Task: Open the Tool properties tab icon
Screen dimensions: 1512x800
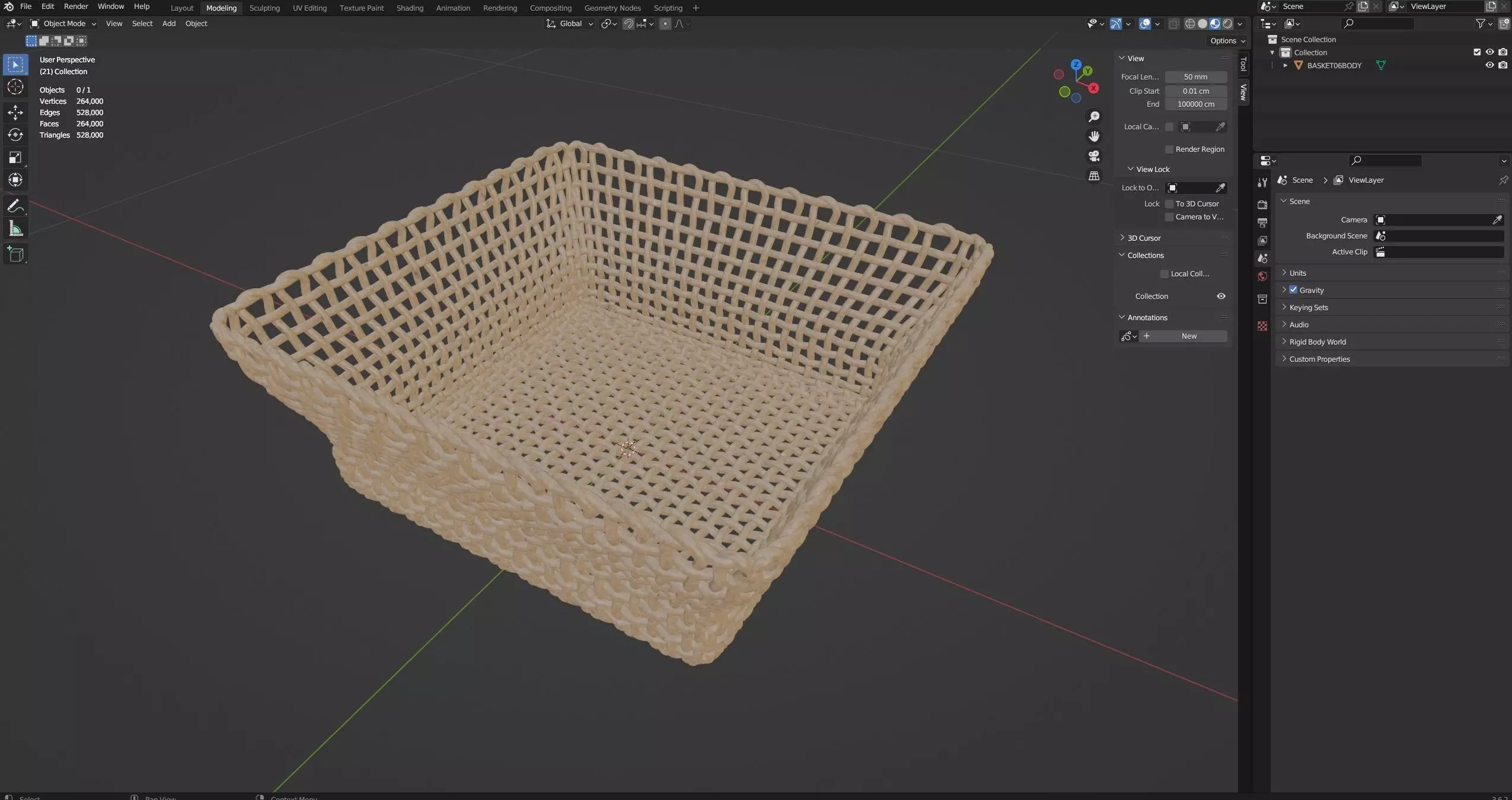Action: point(1262,183)
